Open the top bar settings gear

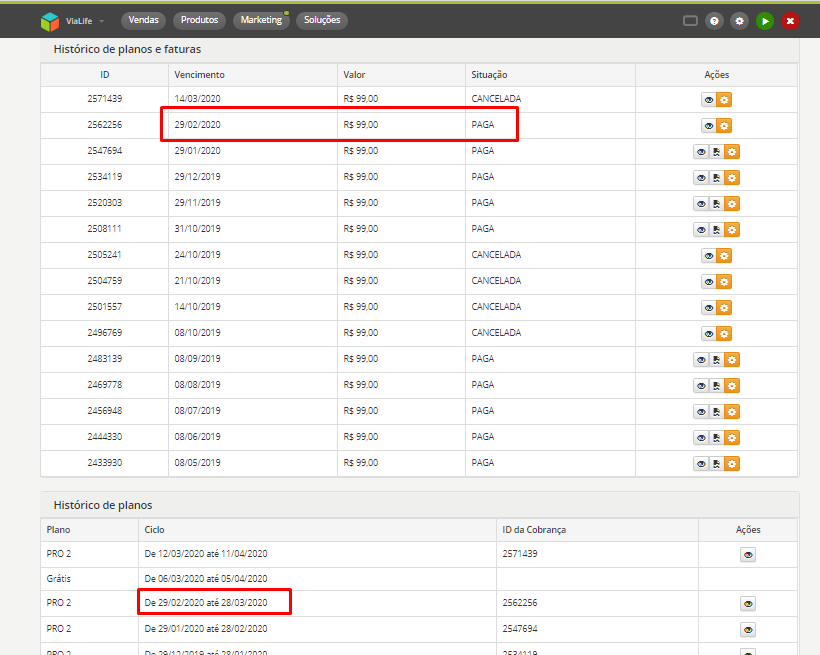(739, 21)
